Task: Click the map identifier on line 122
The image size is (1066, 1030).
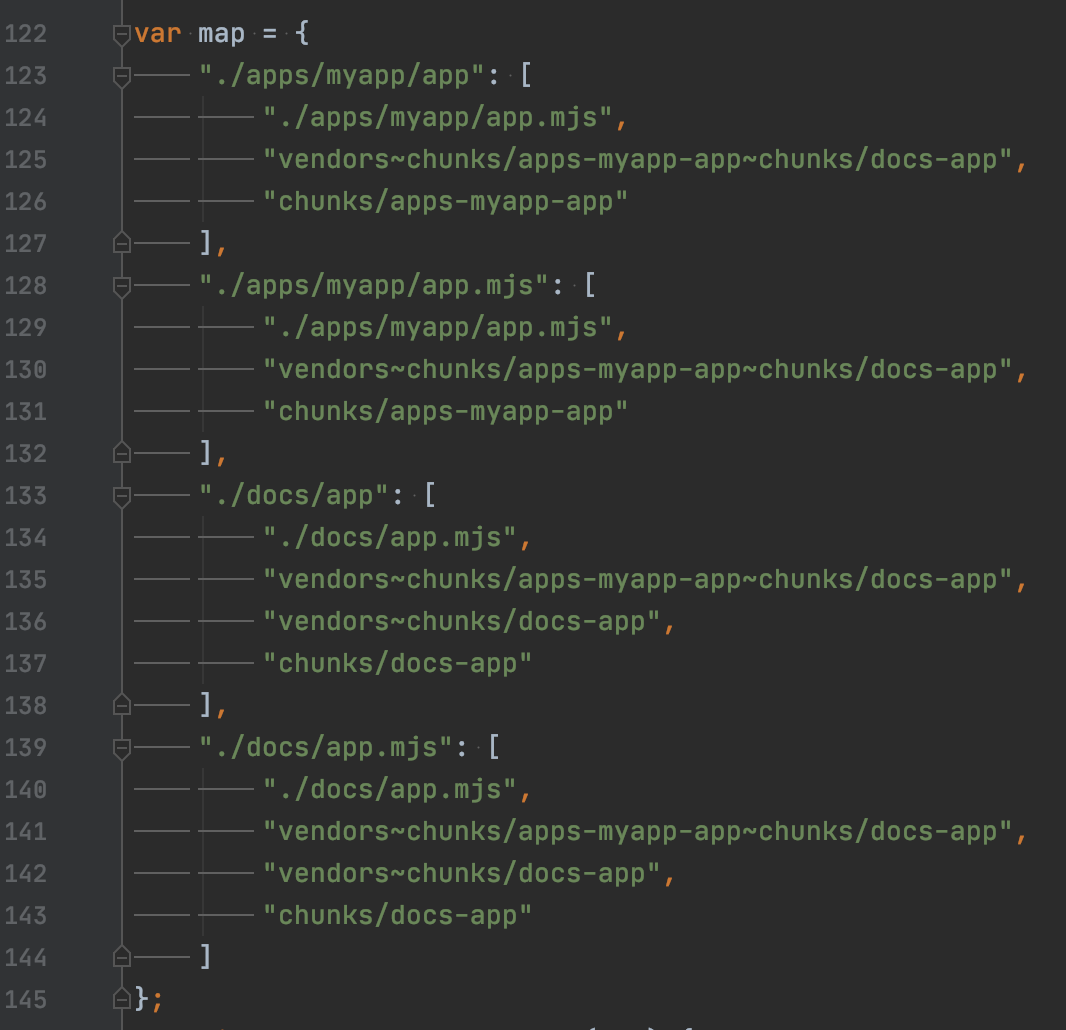Action: [x=222, y=34]
